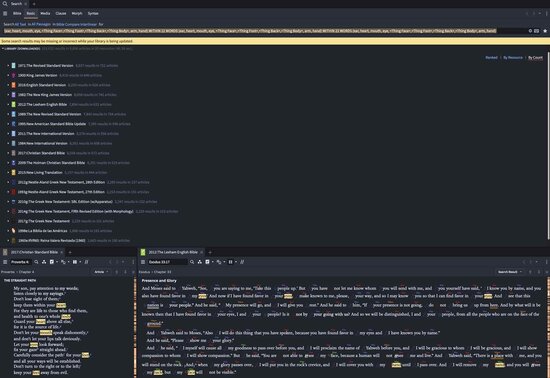Viewport: 550px width, 378px height.
Task: Click the 1984 New International Version row
Action: click(60, 143)
